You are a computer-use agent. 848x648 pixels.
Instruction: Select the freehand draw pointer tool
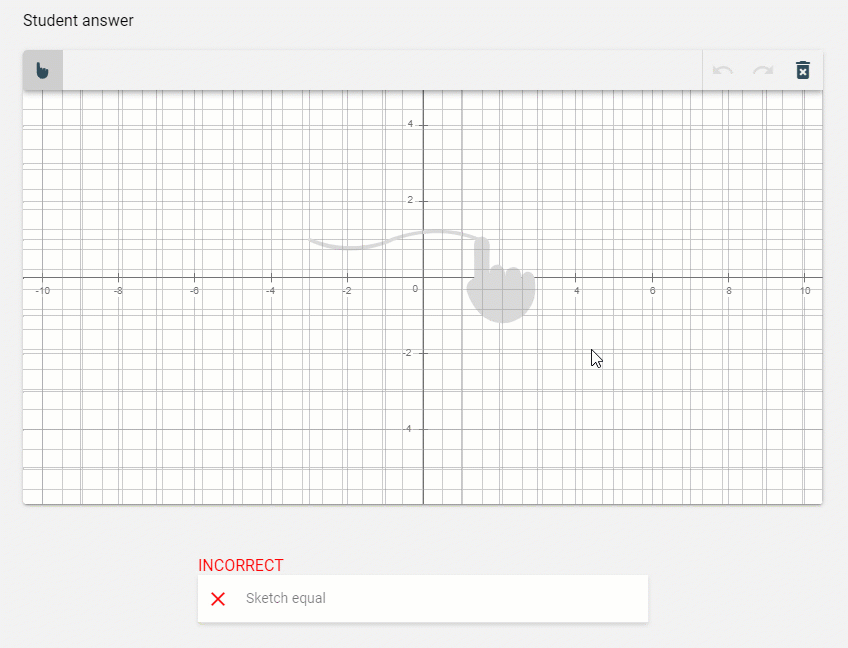tap(42, 70)
